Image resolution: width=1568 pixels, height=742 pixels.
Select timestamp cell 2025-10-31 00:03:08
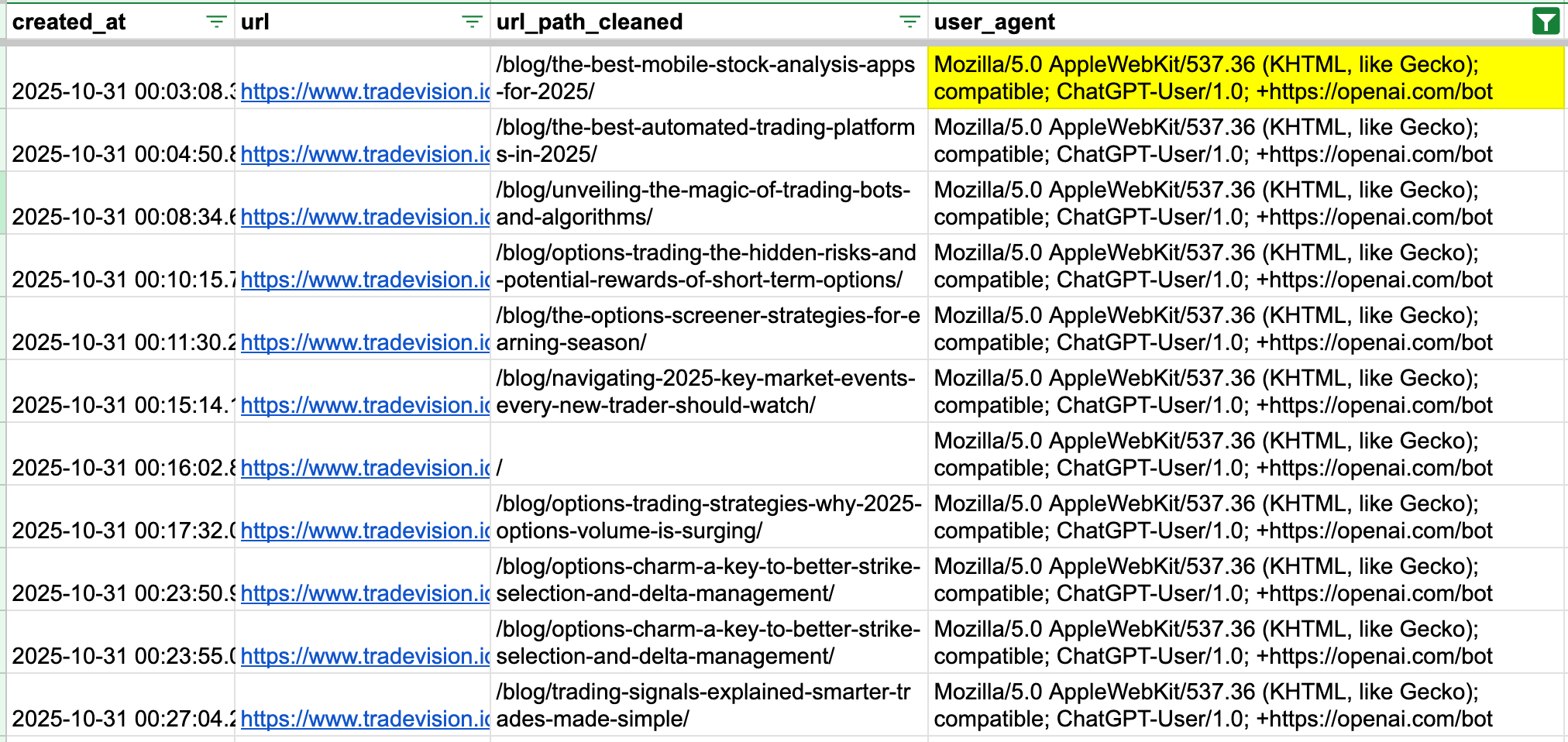[x=120, y=77]
